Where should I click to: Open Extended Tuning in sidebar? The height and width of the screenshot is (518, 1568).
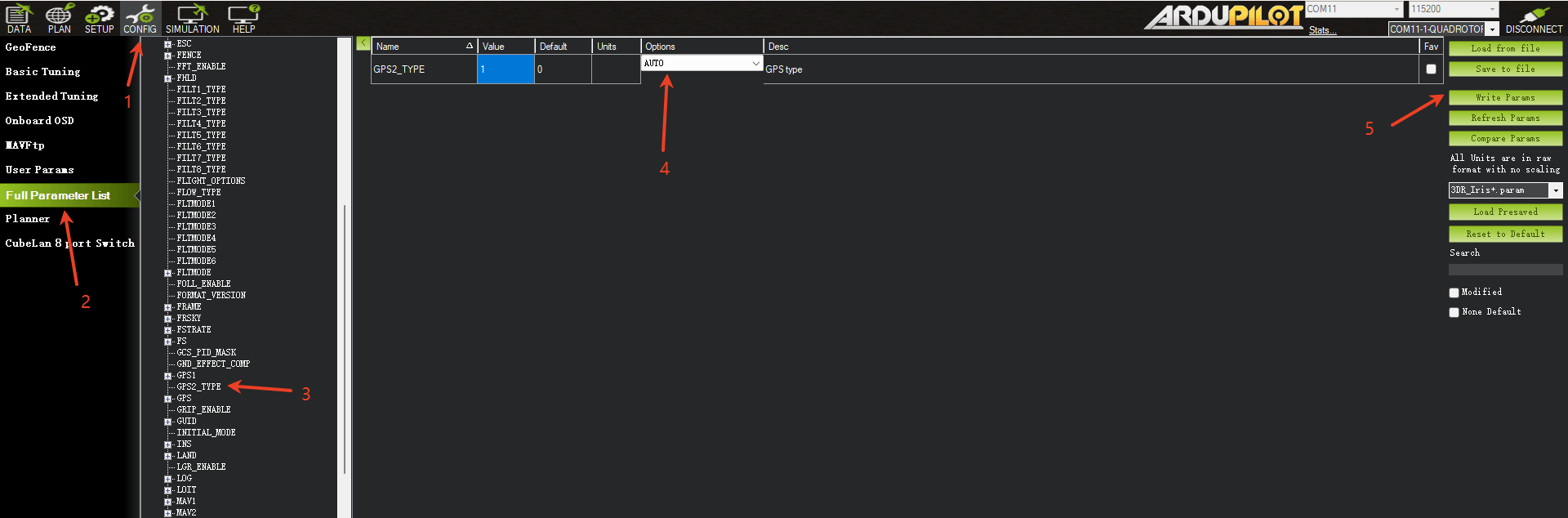[51, 96]
